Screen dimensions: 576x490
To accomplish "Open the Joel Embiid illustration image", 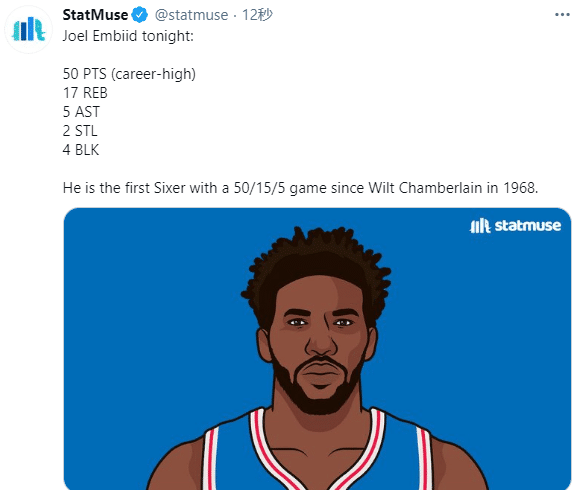I will point(317,349).
